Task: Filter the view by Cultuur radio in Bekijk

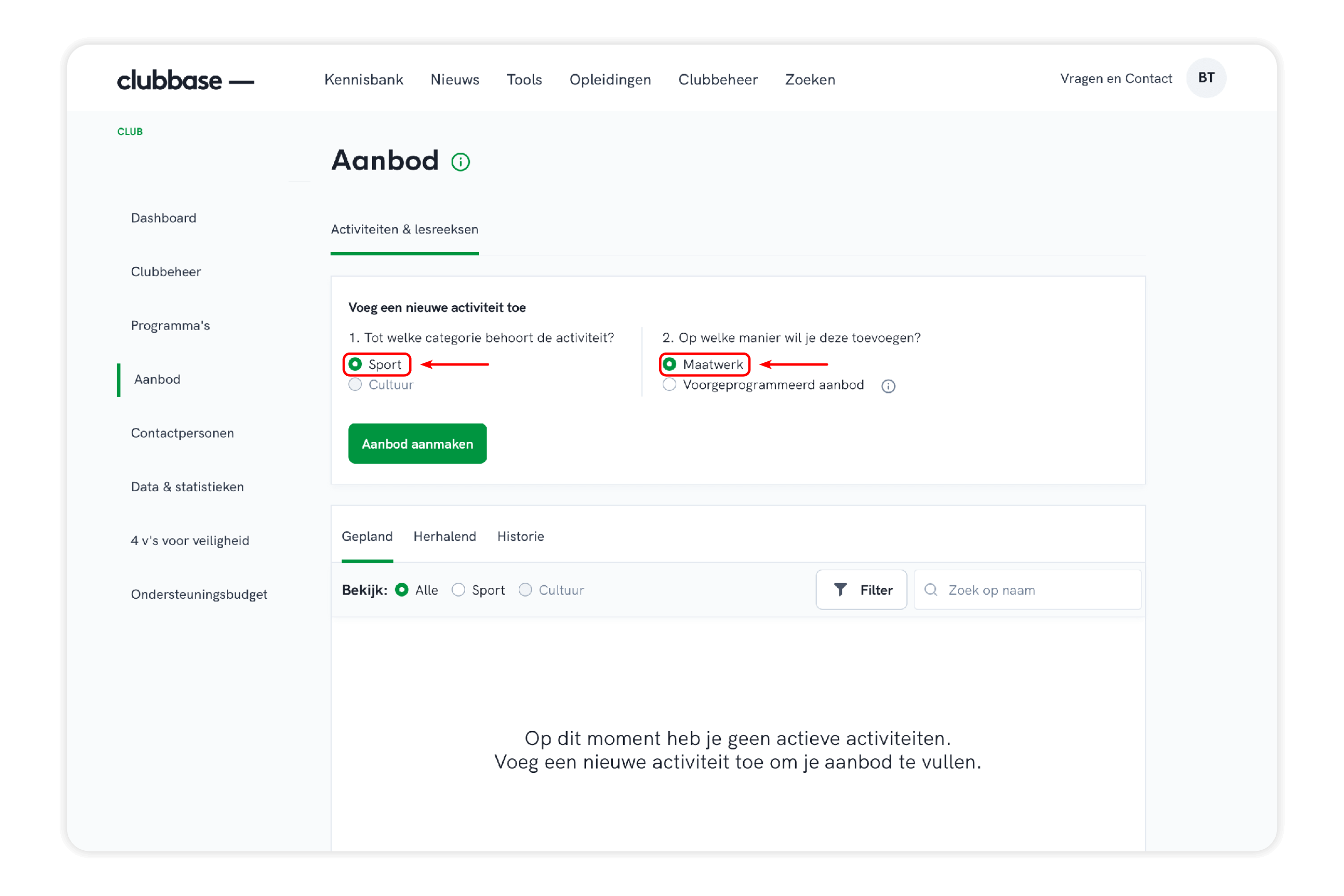Action: (525, 590)
